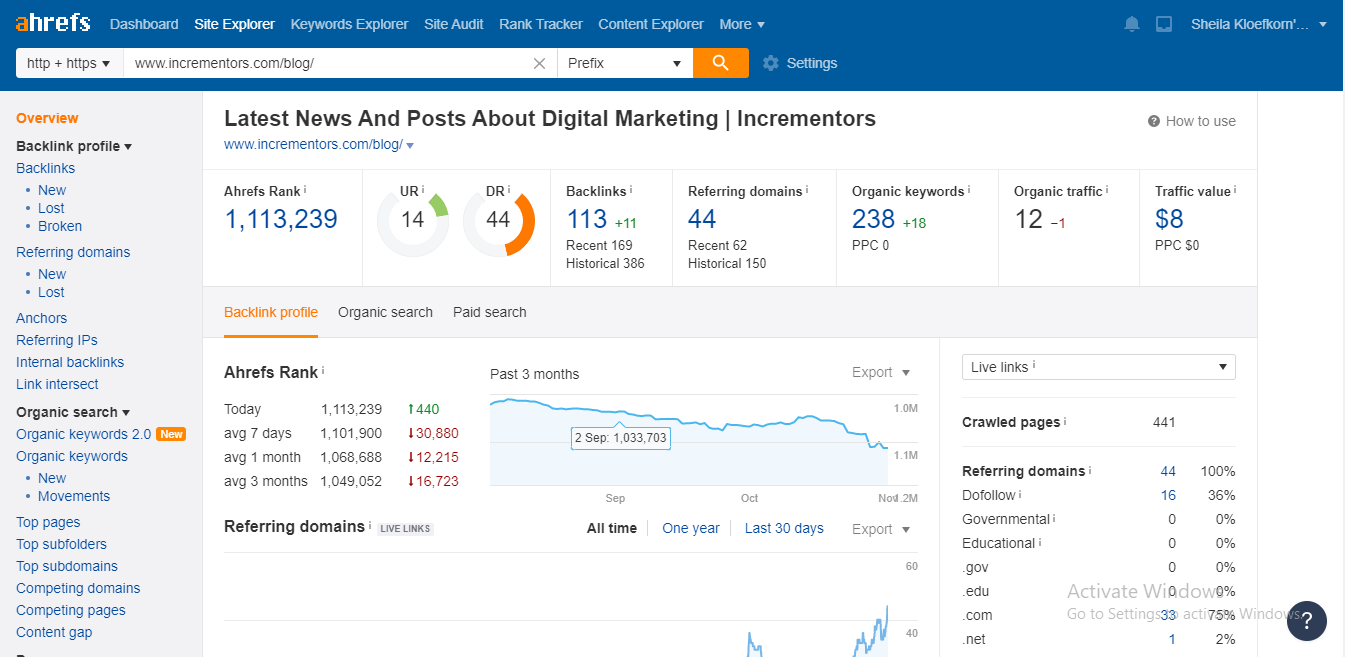The image size is (1345, 657).
Task: Expand the More menu
Action: [742, 24]
